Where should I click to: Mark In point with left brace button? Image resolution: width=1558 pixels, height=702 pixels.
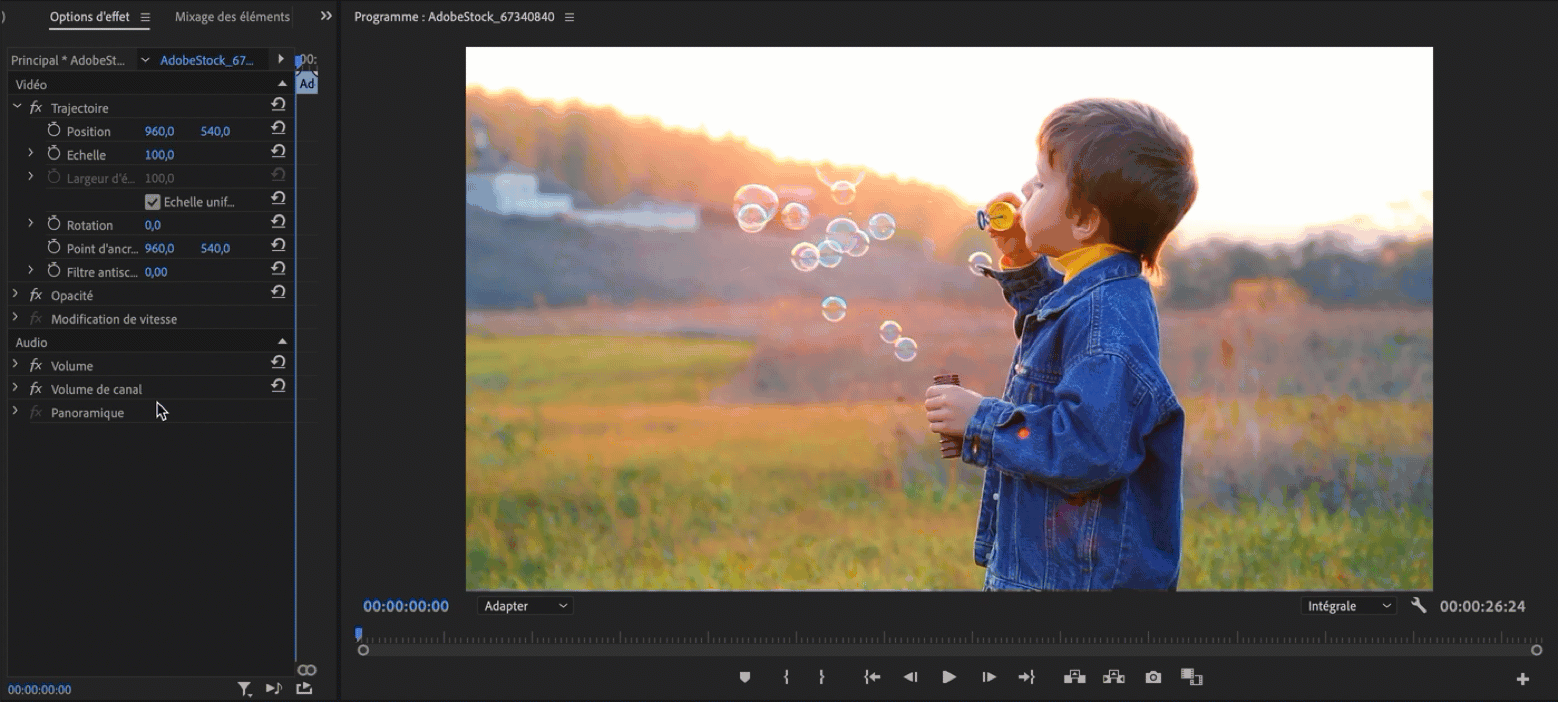[x=786, y=677]
